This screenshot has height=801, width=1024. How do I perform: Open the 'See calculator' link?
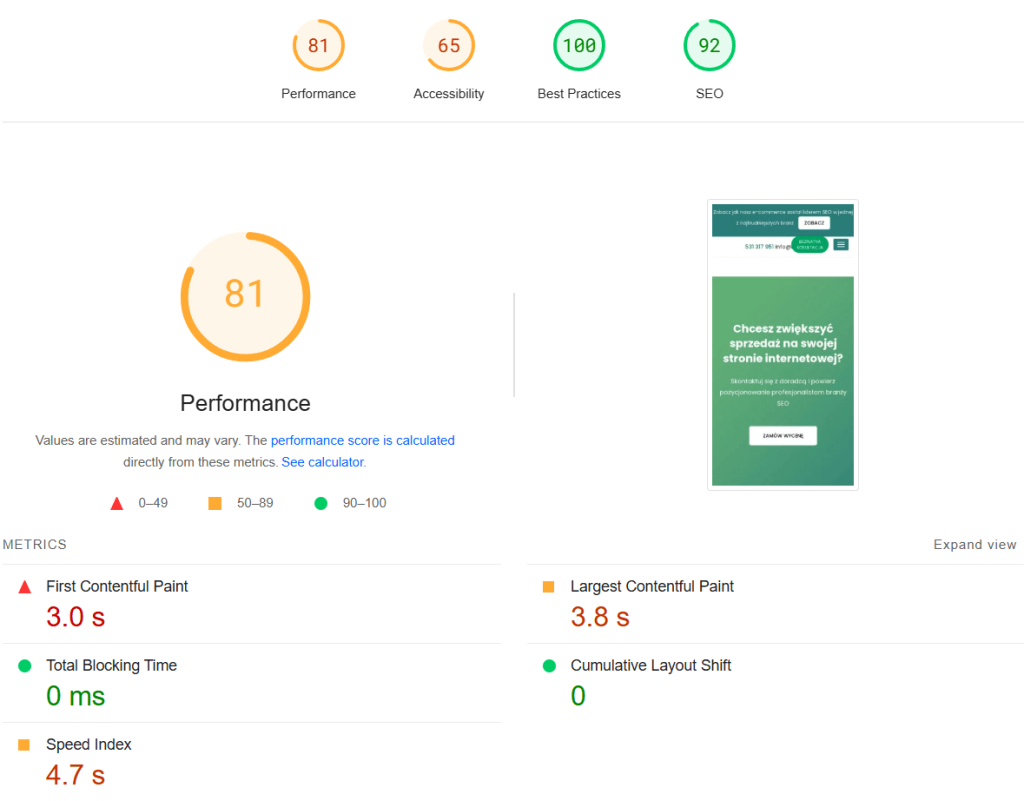click(x=323, y=462)
